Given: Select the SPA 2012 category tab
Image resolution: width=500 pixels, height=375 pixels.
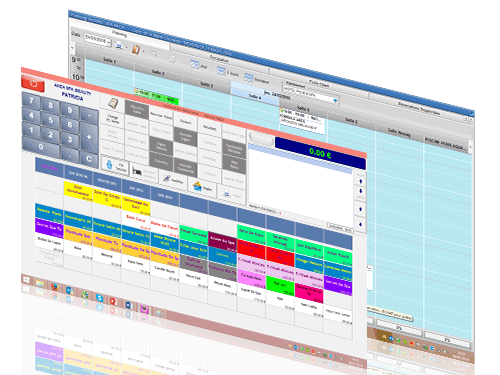Looking at the screenshot, I should 136,189.
